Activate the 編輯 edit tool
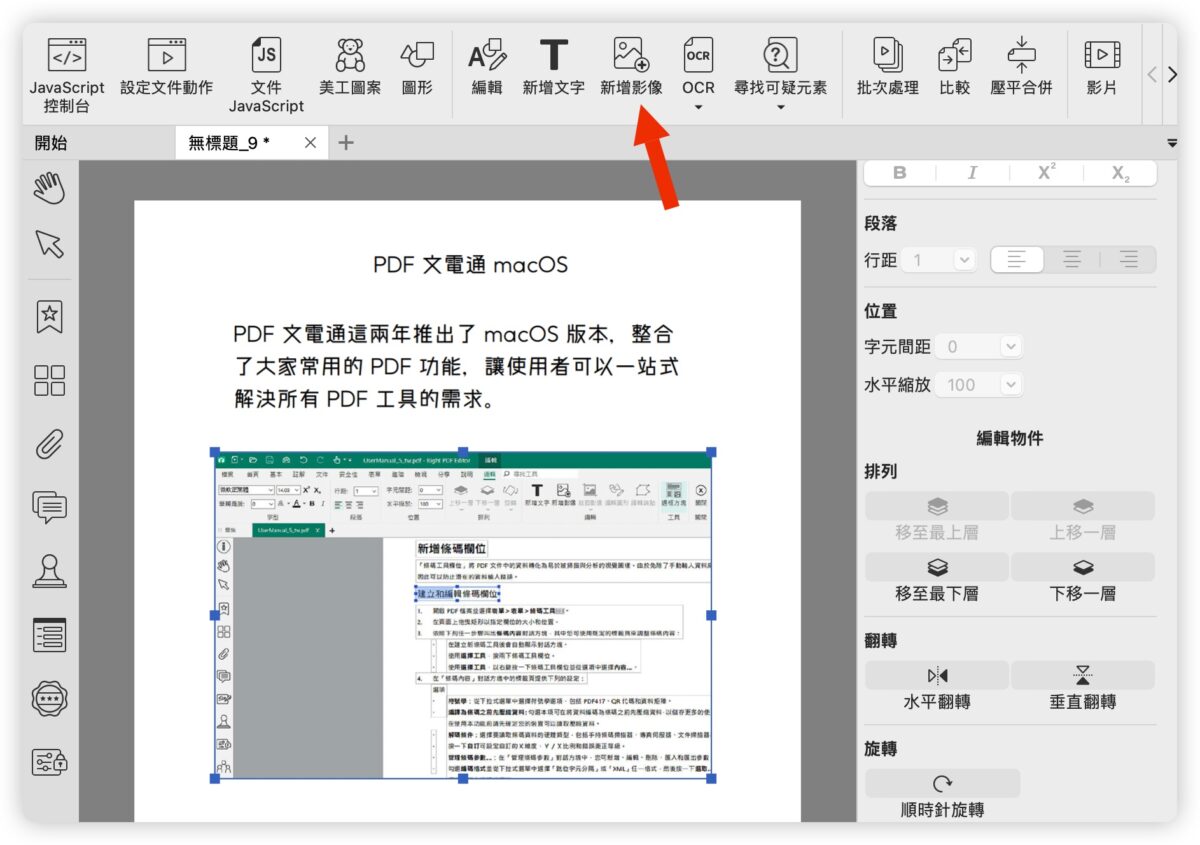The height and width of the screenshot is (845, 1200). [x=487, y=66]
